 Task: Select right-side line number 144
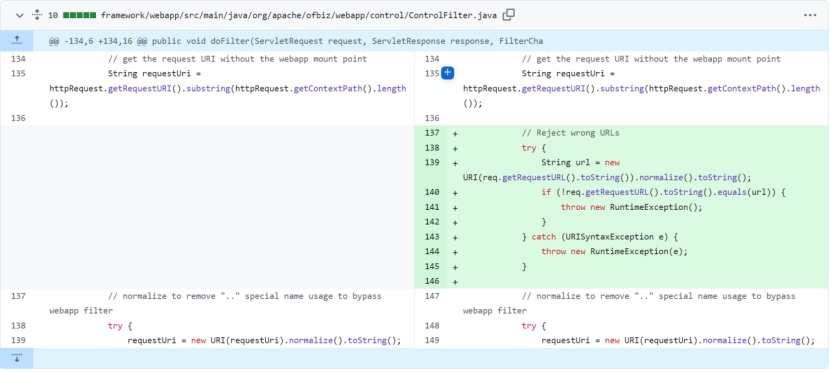(x=432, y=251)
